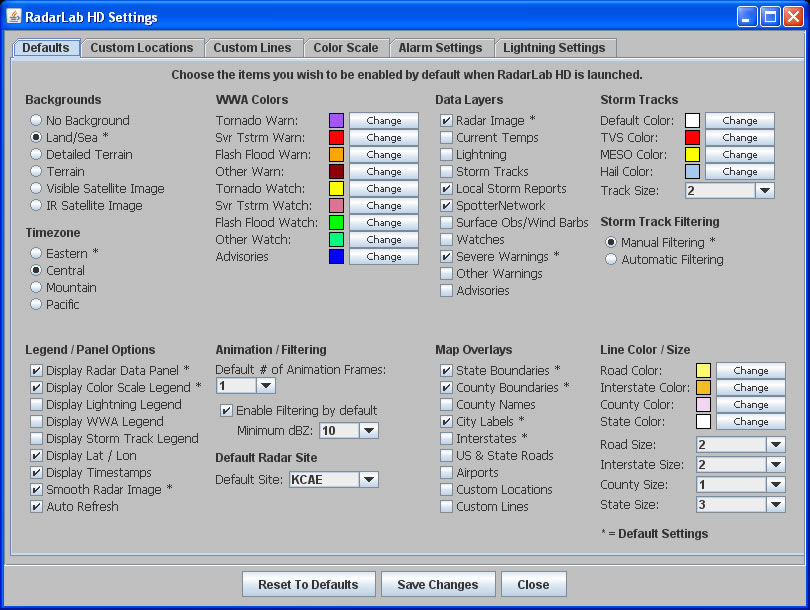Change the TVS Color

coord(740,137)
